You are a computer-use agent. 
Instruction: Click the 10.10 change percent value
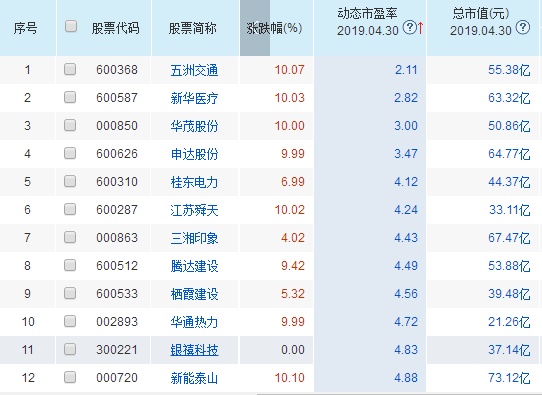point(290,378)
